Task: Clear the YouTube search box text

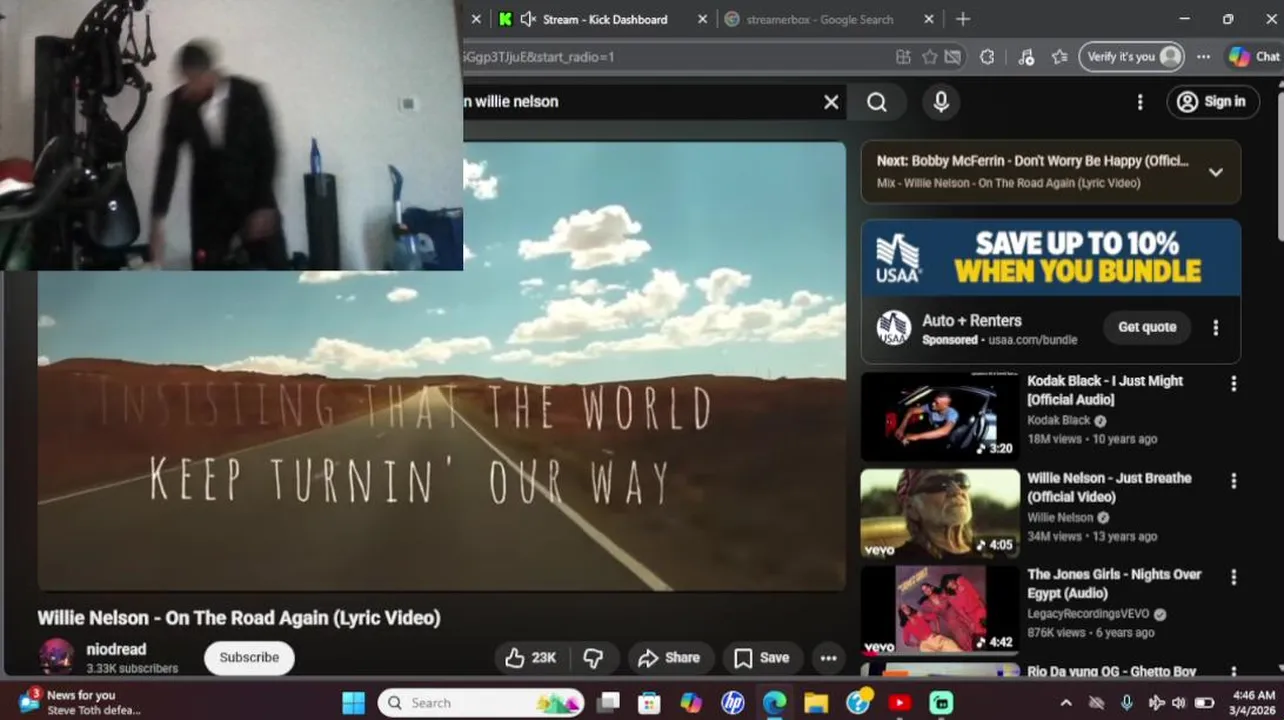Action: pyautogui.click(x=831, y=102)
